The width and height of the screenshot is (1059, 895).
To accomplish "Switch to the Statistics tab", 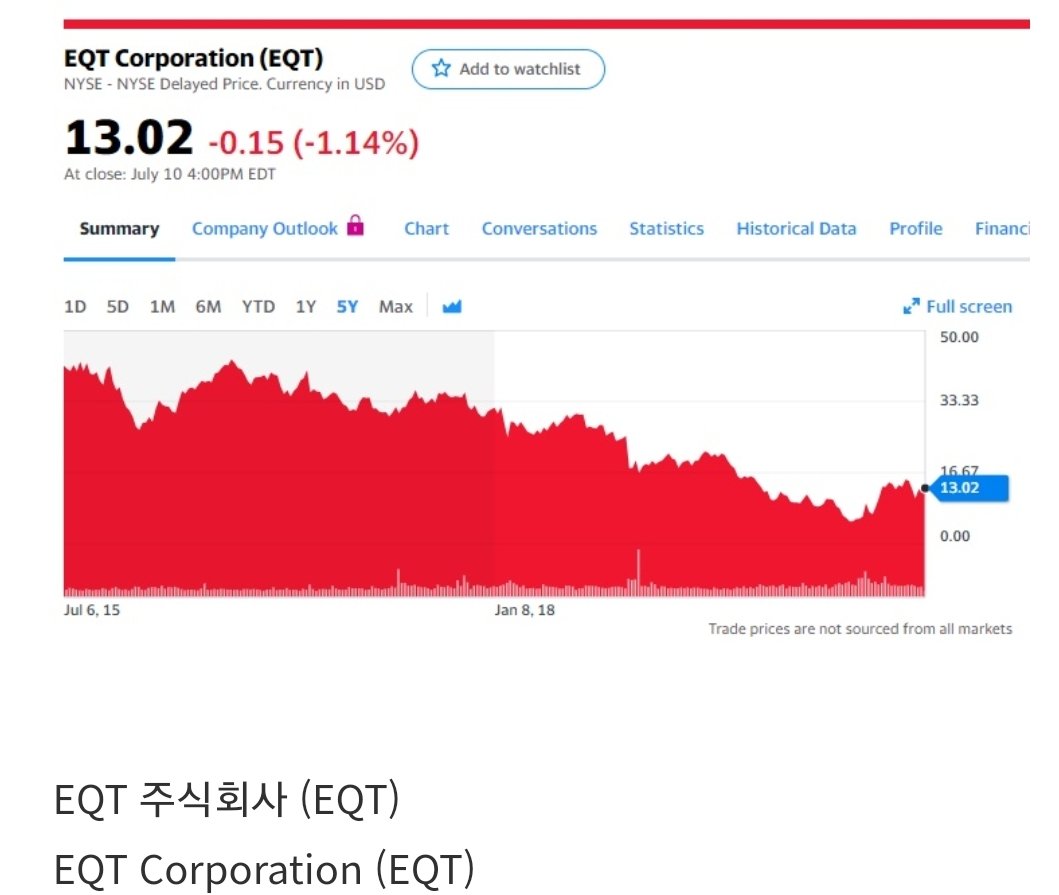I will coord(666,229).
